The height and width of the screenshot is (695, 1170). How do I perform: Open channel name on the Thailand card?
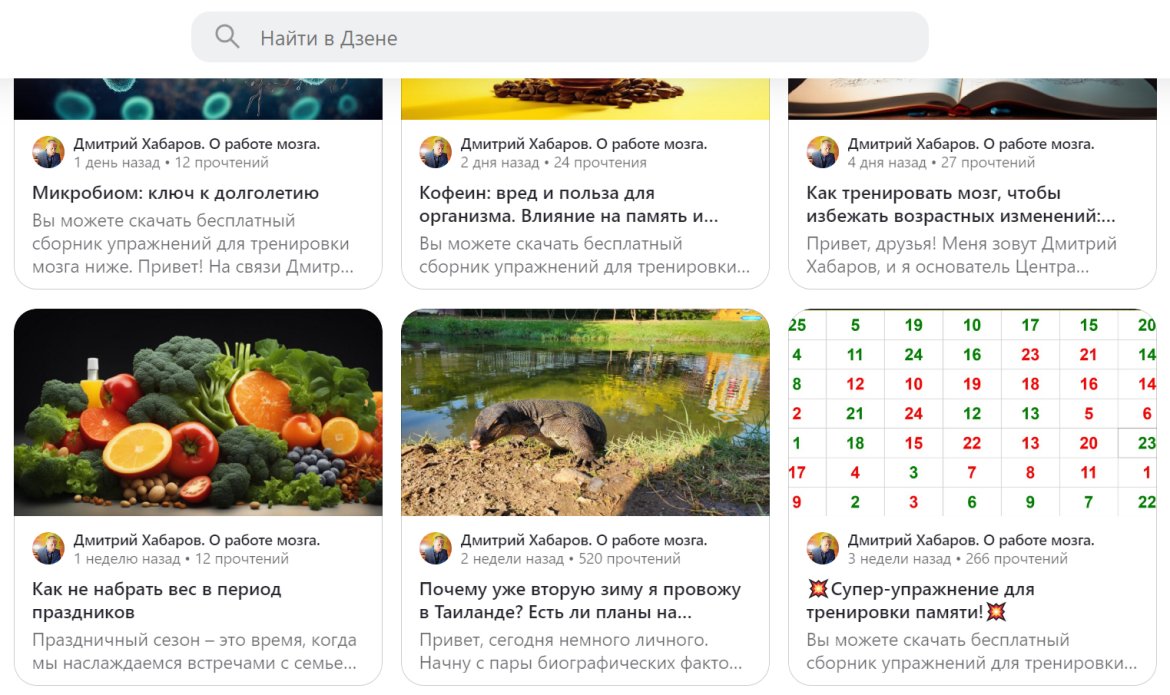[x=584, y=540]
